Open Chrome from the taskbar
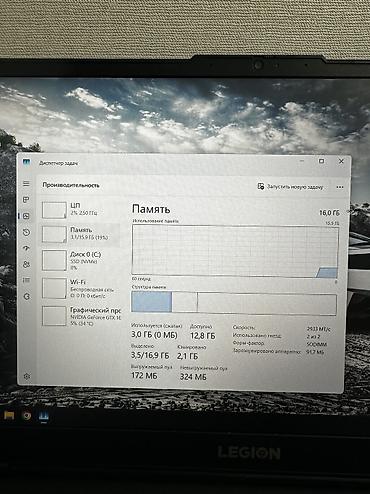 26,416
